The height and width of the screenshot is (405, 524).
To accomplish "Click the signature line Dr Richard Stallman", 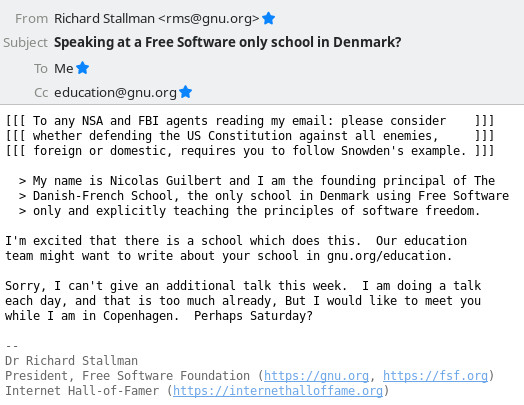I will [72, 361].
